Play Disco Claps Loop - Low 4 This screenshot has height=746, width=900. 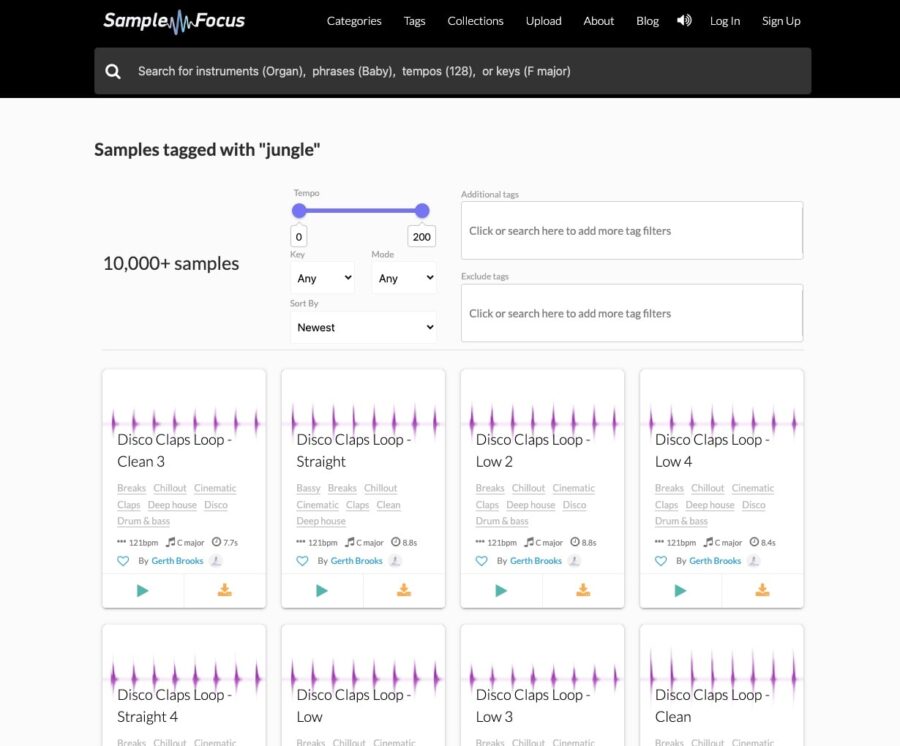point(680,591)
